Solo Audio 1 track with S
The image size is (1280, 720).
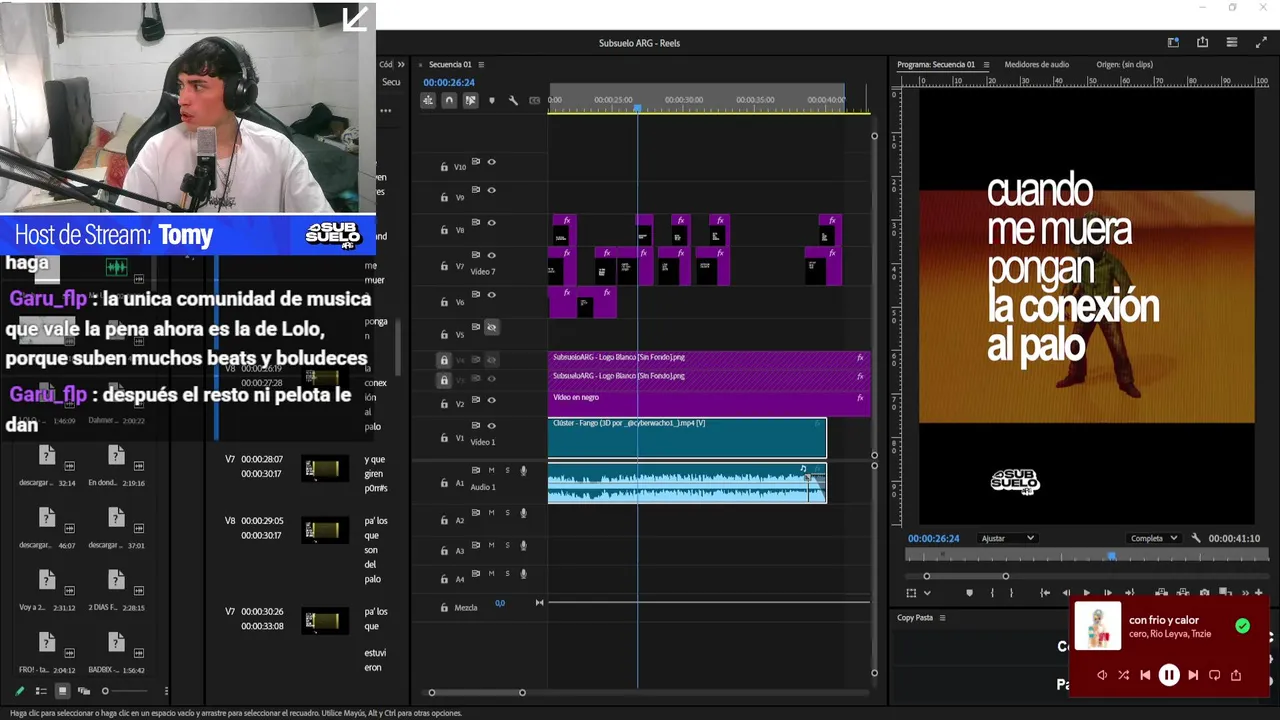[507, 470]
